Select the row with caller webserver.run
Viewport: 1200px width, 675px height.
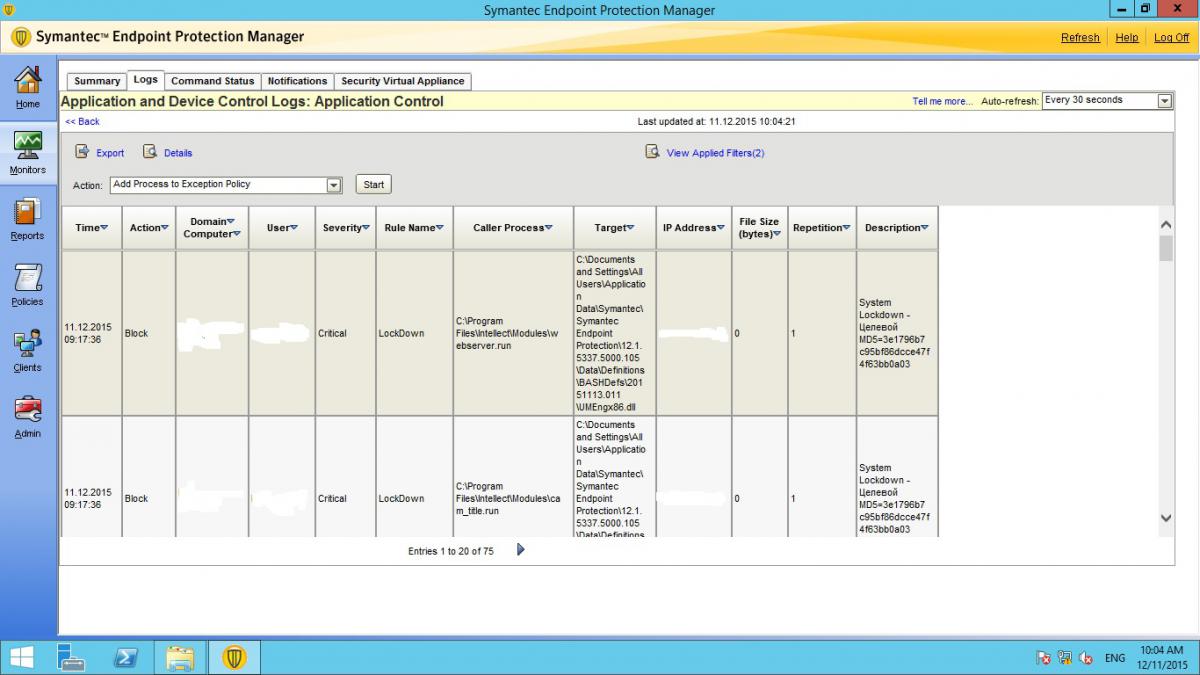point(500,333)
